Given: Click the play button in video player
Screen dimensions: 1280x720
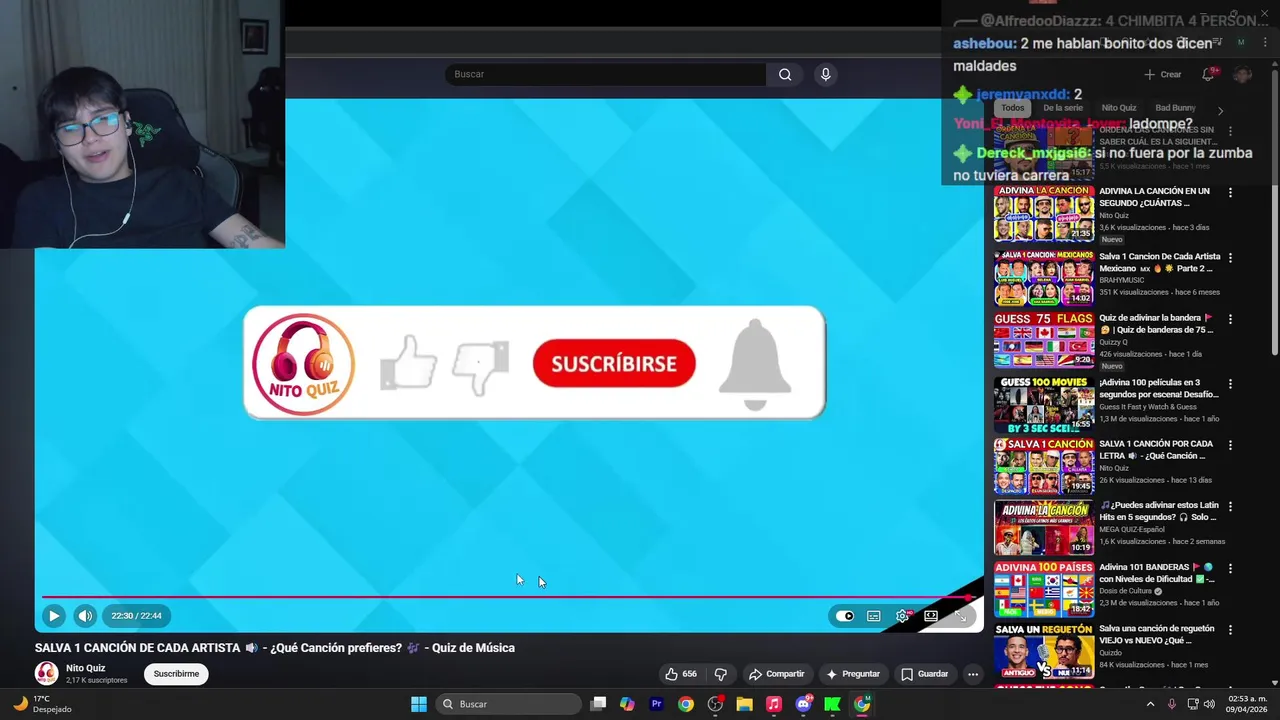Looking at the screenshot, I should coord(54,616).
